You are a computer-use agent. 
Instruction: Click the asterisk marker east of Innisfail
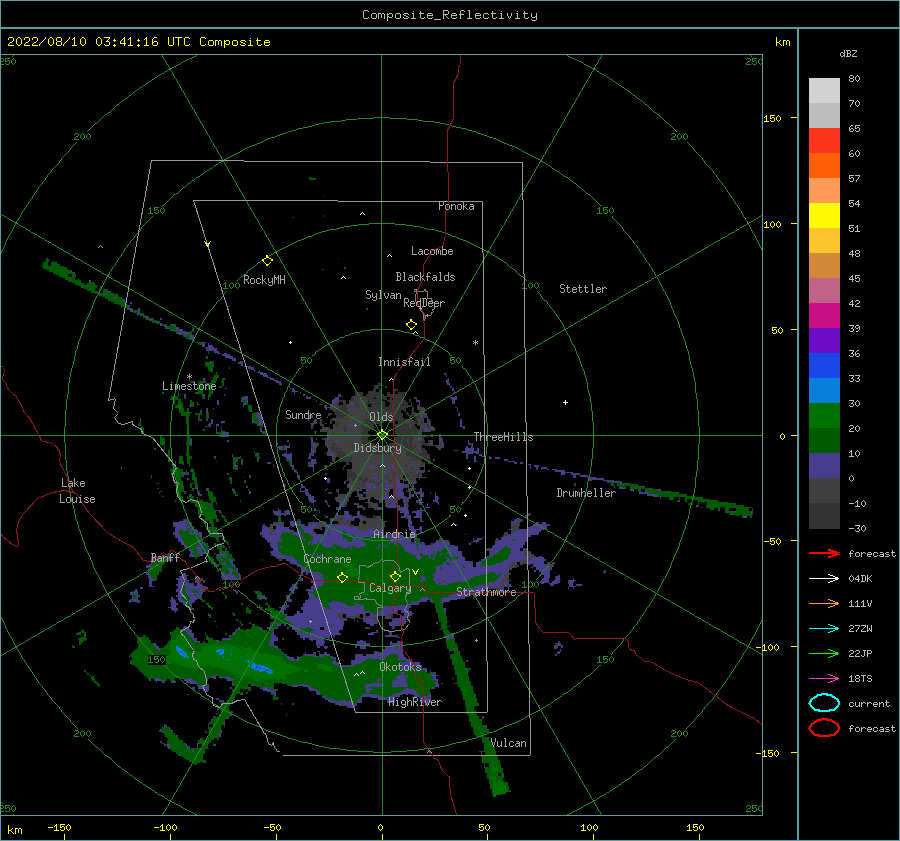coord(475,343)
